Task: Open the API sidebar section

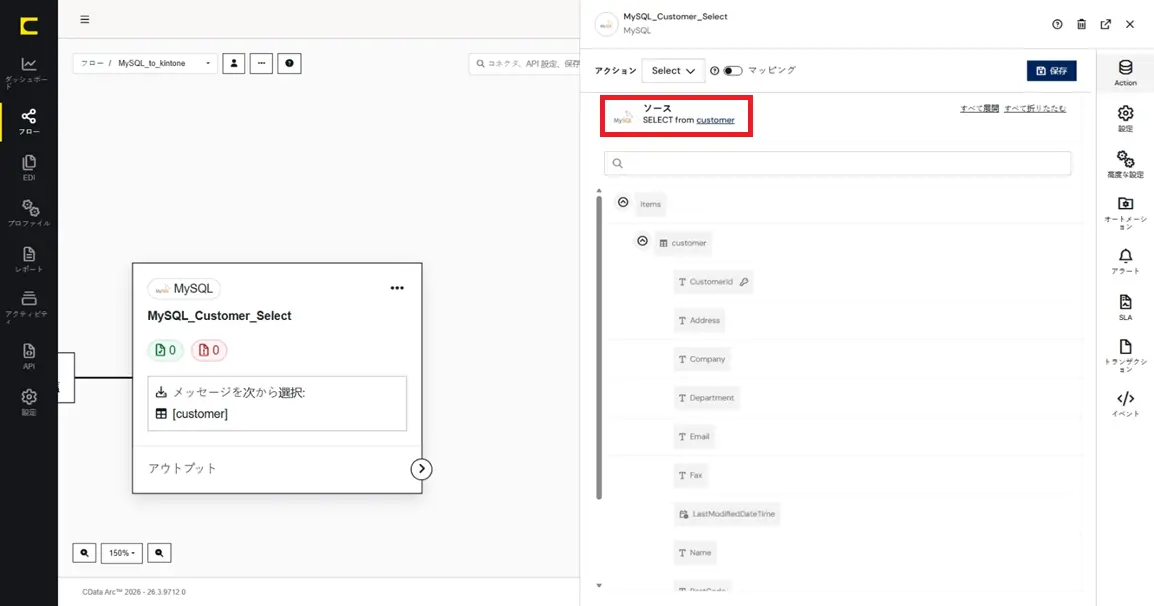Action: click(29, 355)
